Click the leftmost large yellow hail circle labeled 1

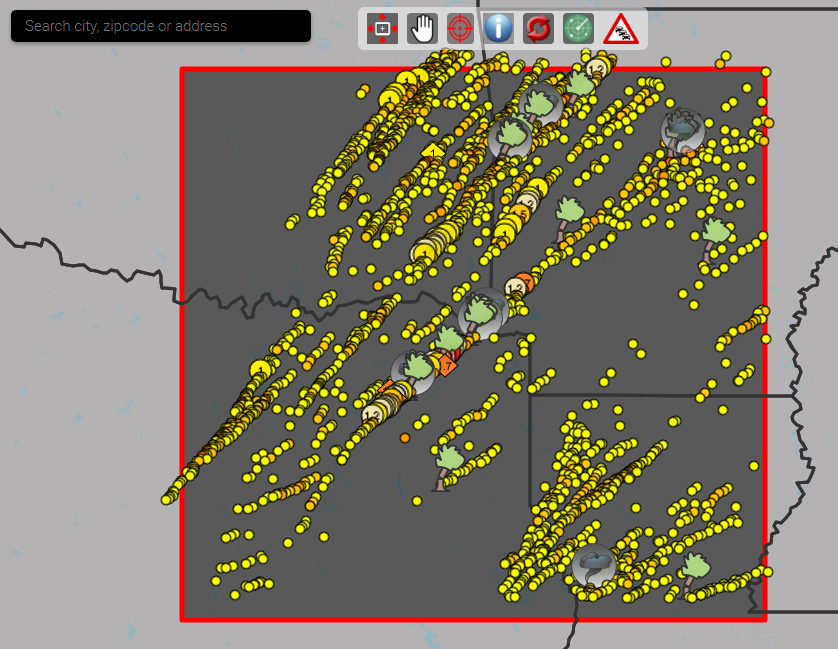(260, 370)
